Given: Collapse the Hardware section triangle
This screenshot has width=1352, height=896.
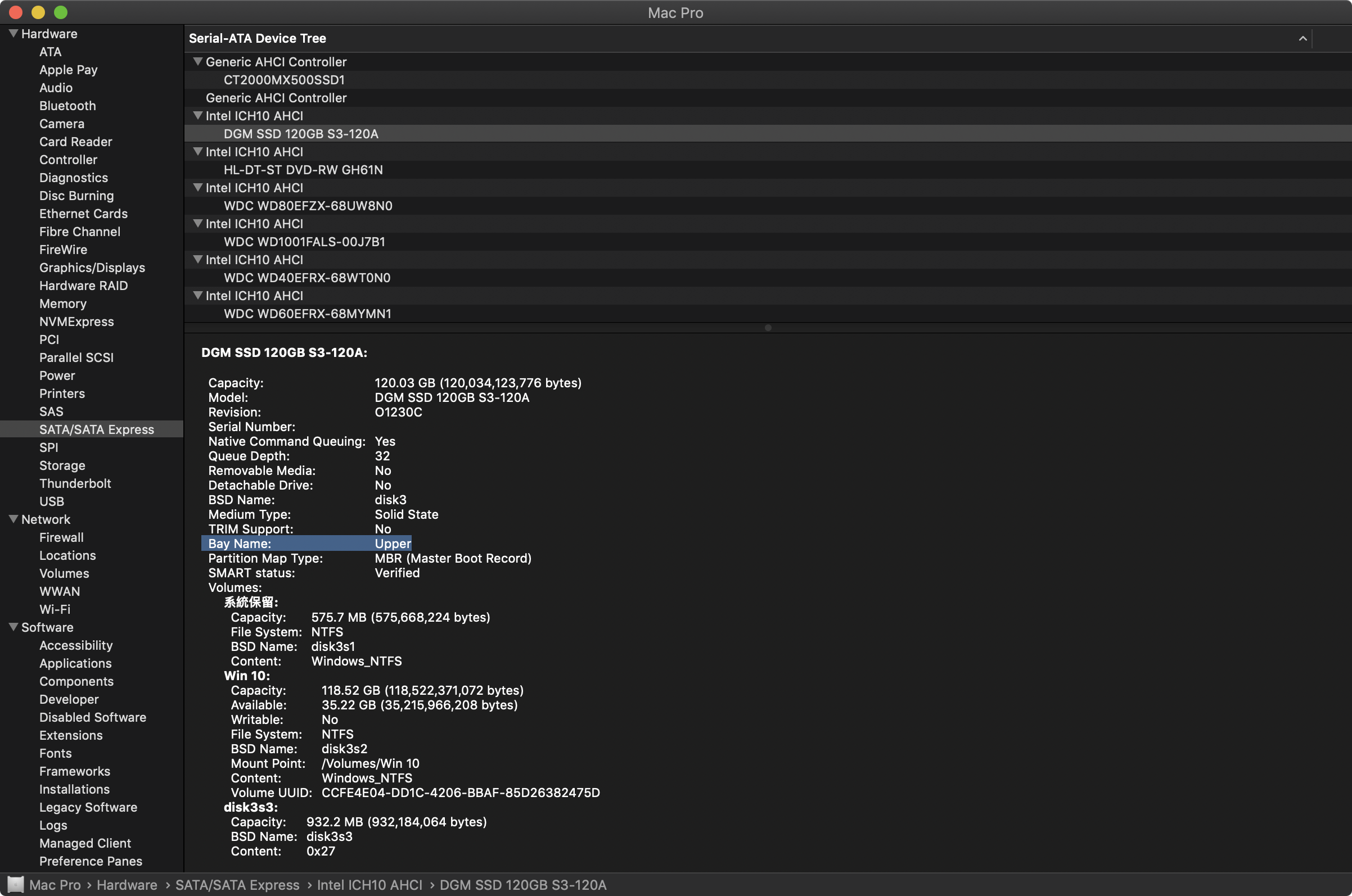Looking at the screenshot, I should [13, 33].
